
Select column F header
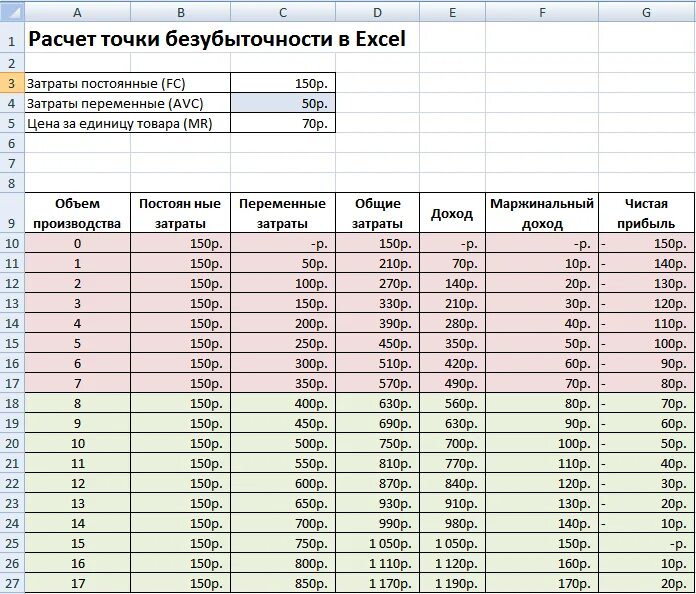tap(542, 12)
